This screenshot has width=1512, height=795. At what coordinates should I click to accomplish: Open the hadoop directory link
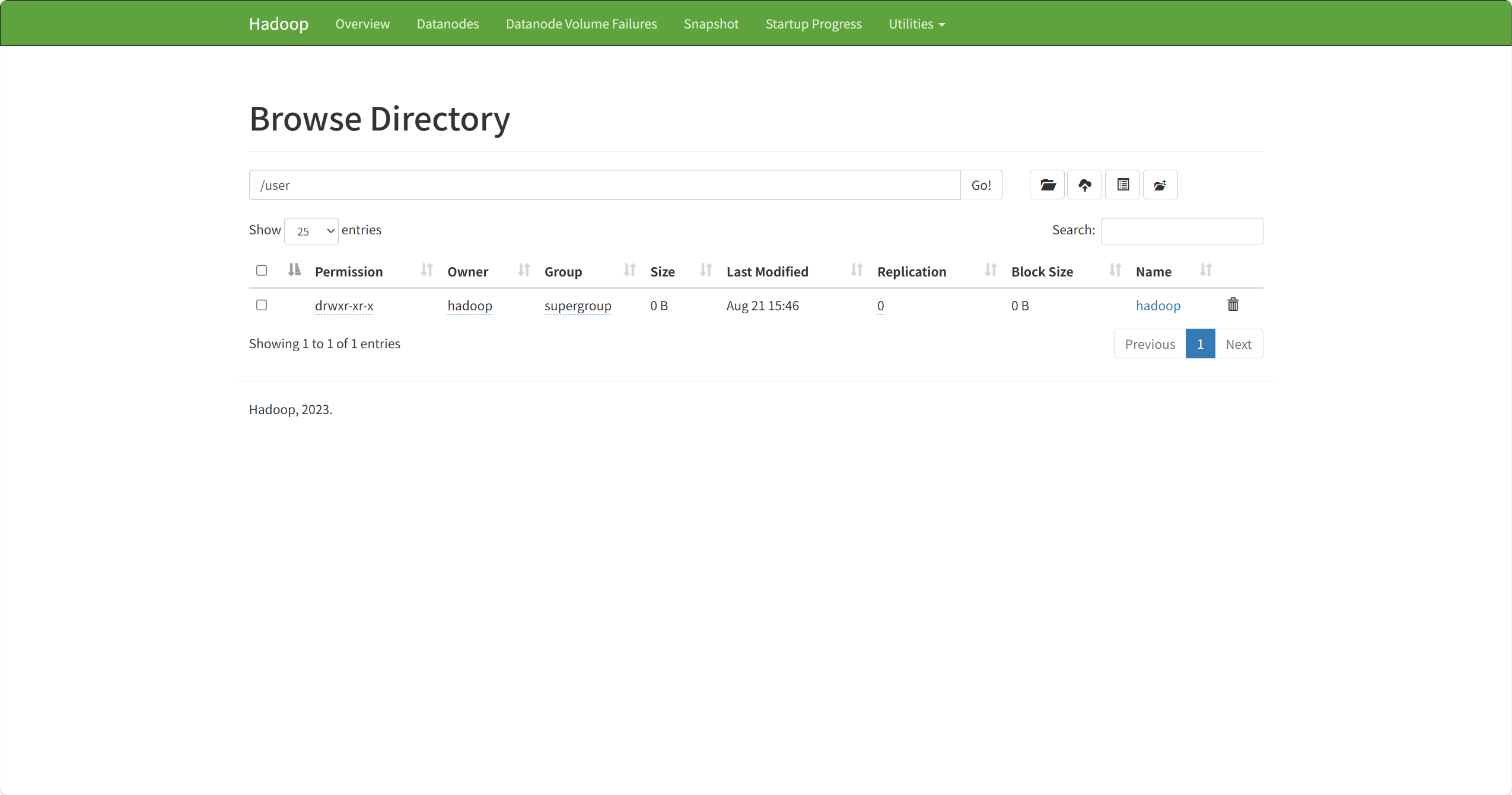pyautogui.click(x=1158, y=306)
